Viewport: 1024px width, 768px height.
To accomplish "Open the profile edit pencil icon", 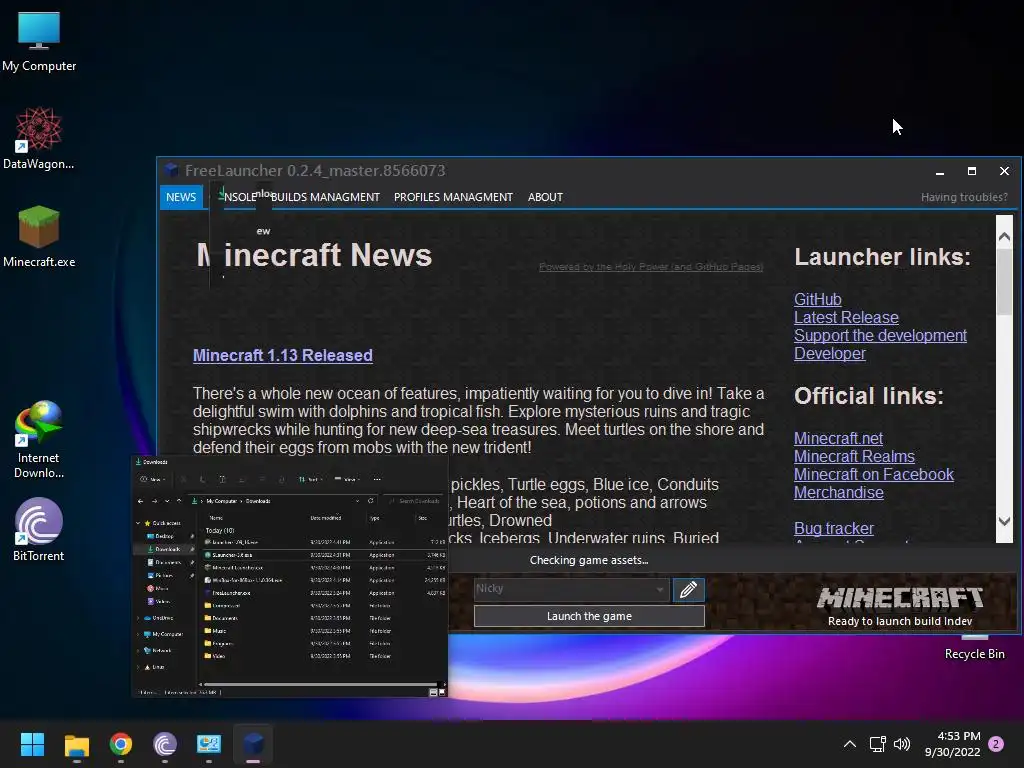I will click(688, 590).
